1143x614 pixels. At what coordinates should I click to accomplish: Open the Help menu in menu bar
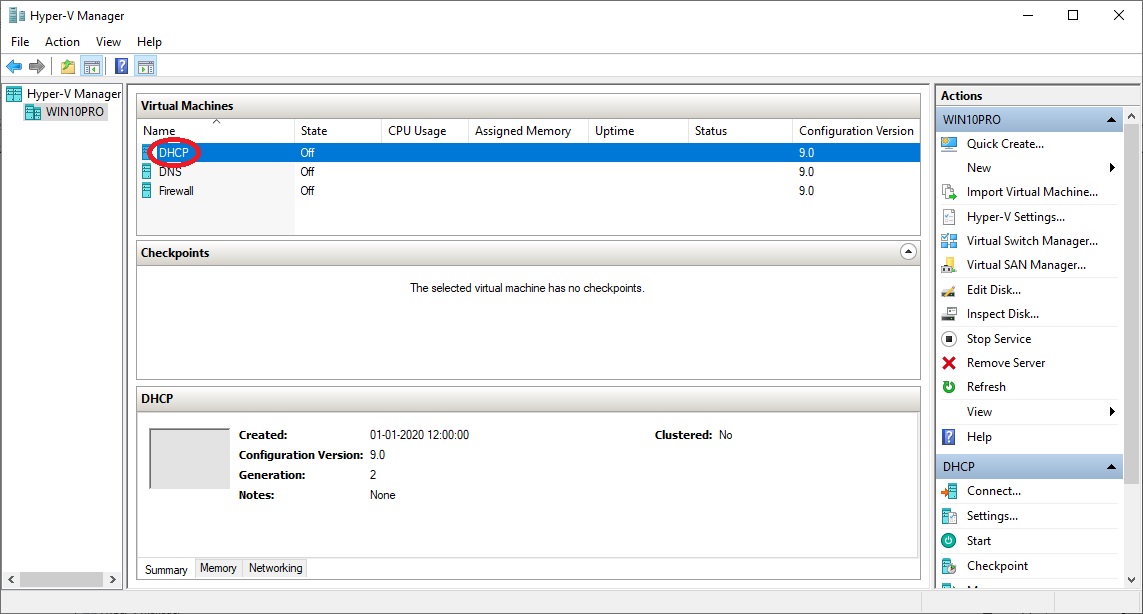pyautogui.click(x=149, y=42)
